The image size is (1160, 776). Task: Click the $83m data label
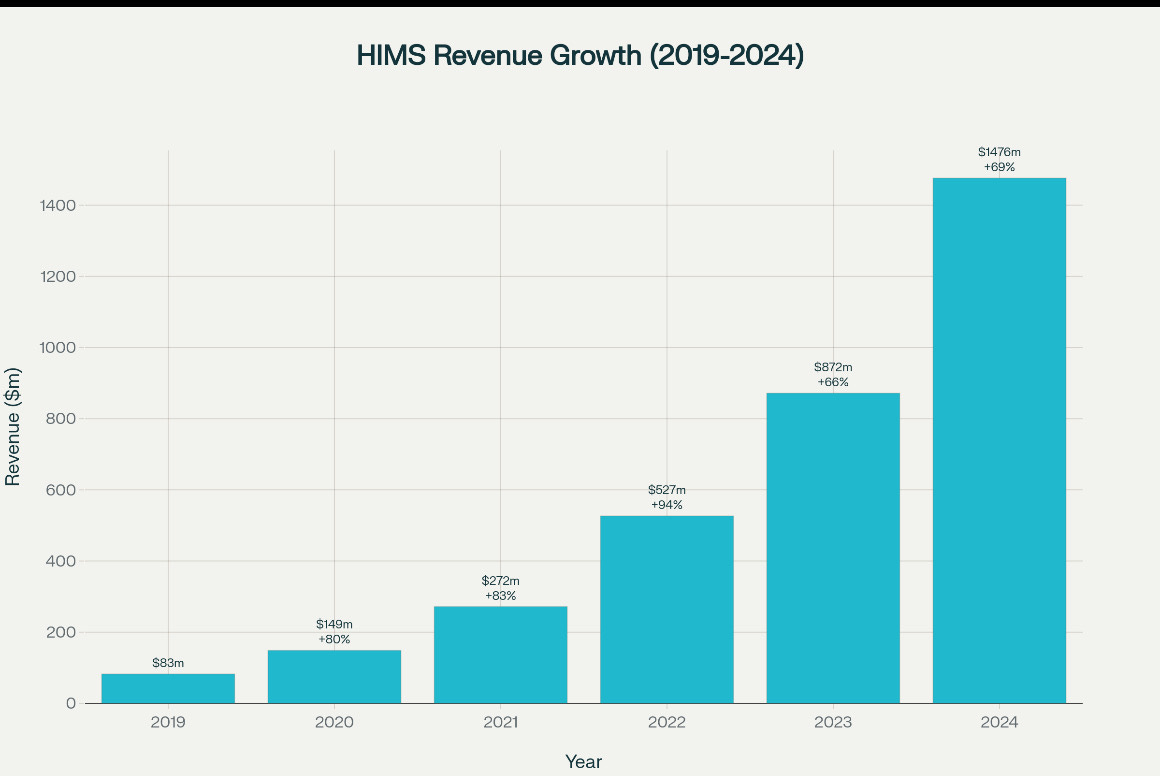coord(168,663)
